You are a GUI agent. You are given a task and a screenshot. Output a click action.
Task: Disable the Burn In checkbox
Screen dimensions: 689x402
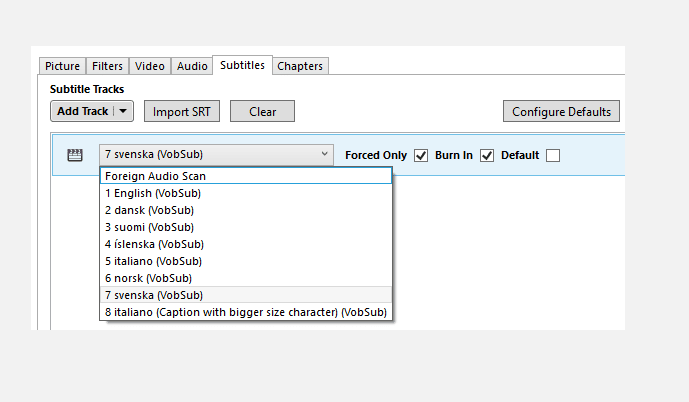tap(487, 155)
